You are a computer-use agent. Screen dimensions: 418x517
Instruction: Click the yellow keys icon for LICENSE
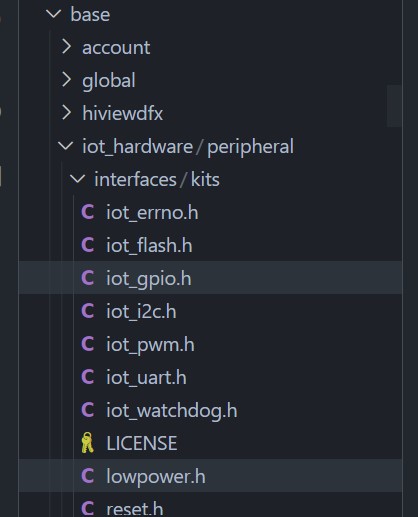click(88, 443)
